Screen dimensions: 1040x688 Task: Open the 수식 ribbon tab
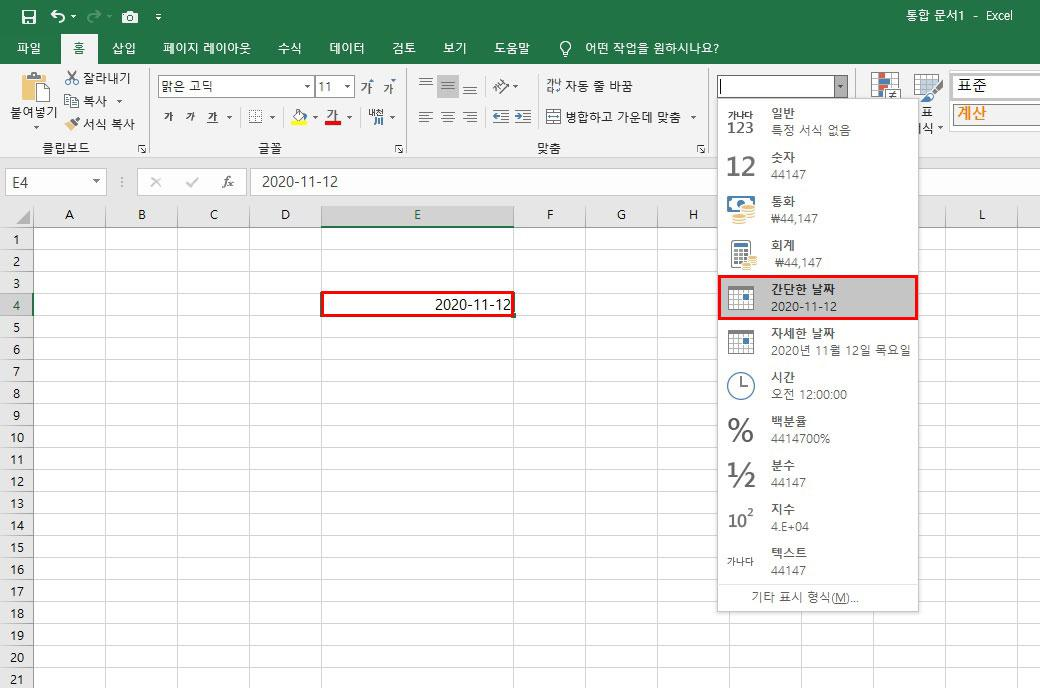(289, 48)
